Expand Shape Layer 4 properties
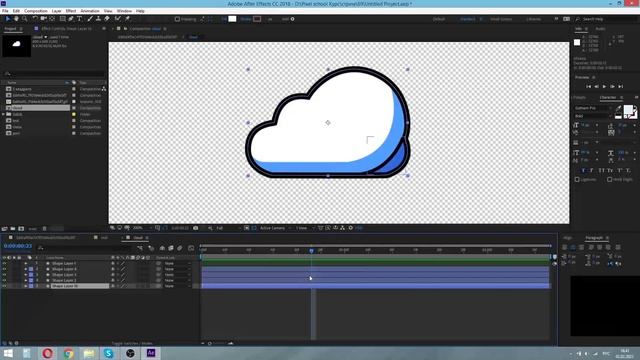 click(26, 269)
